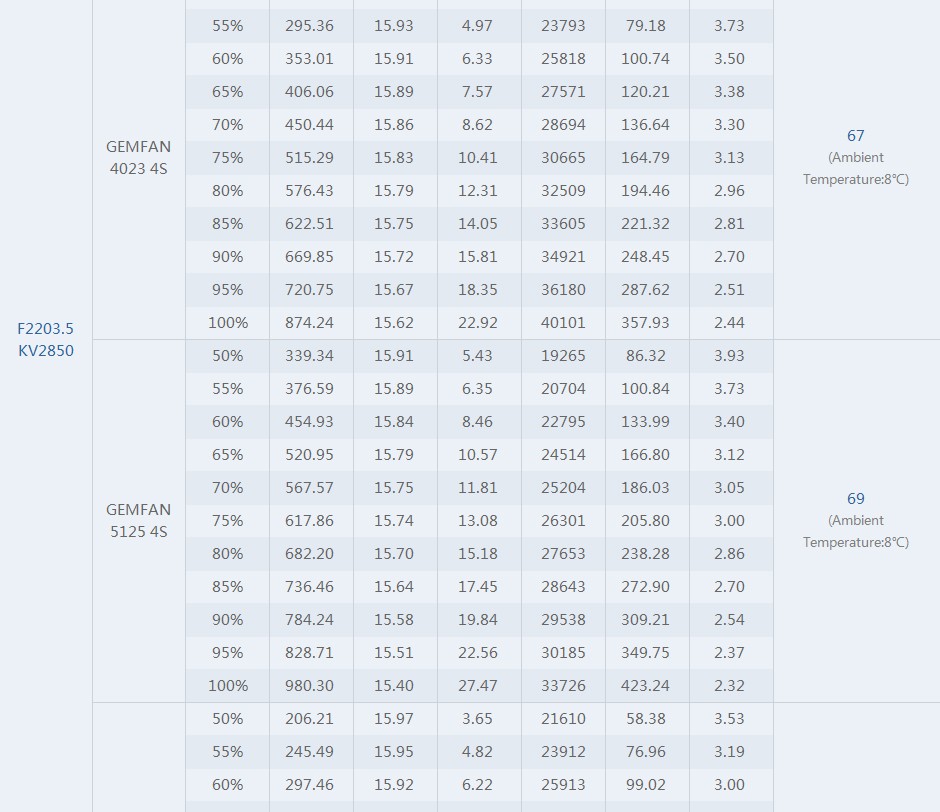
Task: Select the 40101 RPM cell
Action: click(563, 323)
